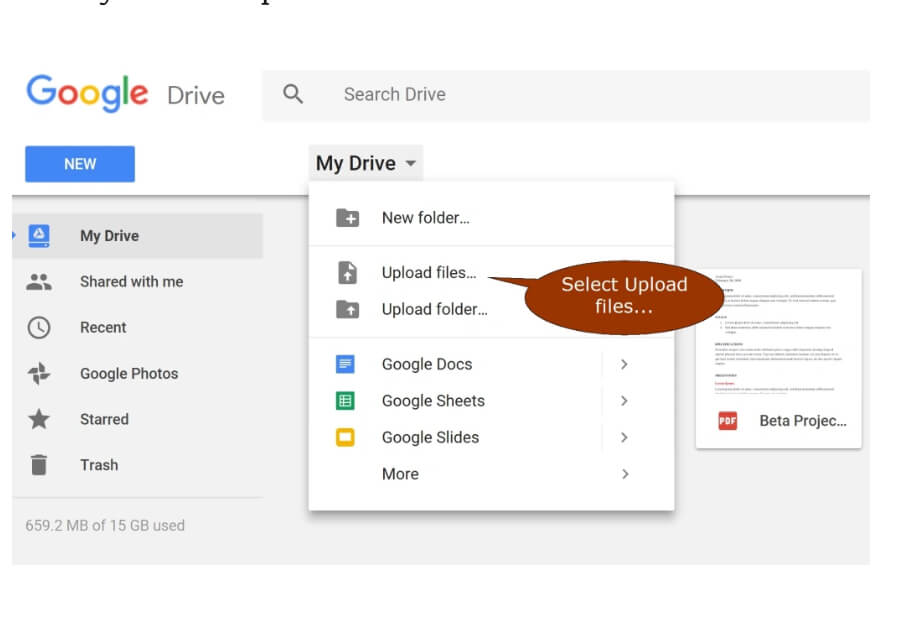
Task: Open the My Drive dropdown arrow
Action: [411, 163]
